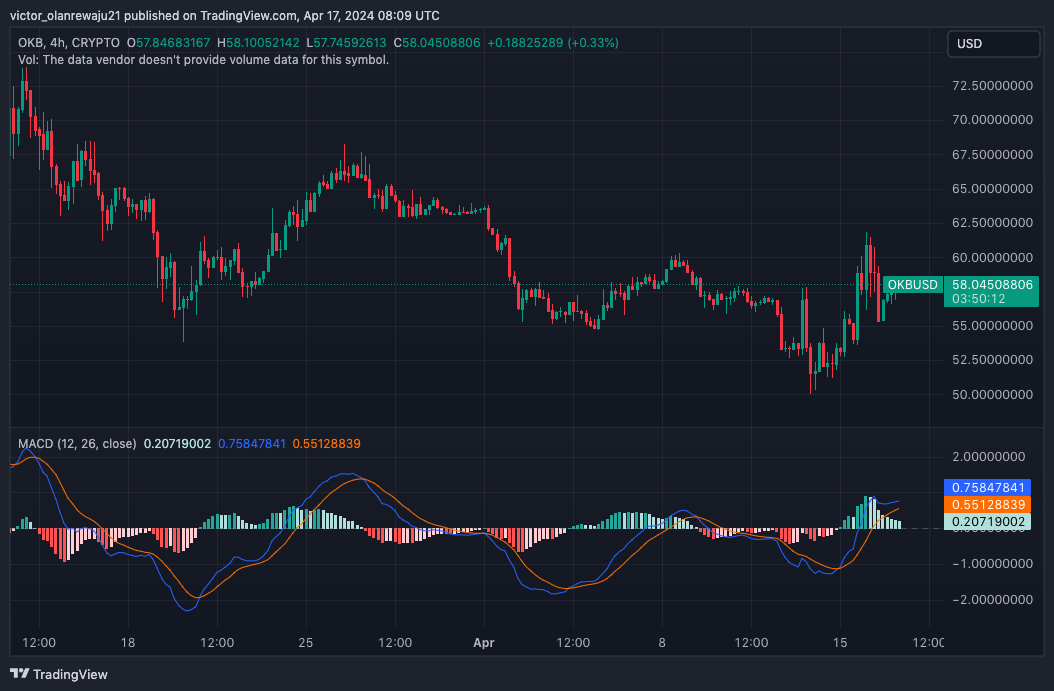This screenshot has width=1054, height=691.
Task: Click the light green 0.20719002 axis label
Action: [987, 522]
